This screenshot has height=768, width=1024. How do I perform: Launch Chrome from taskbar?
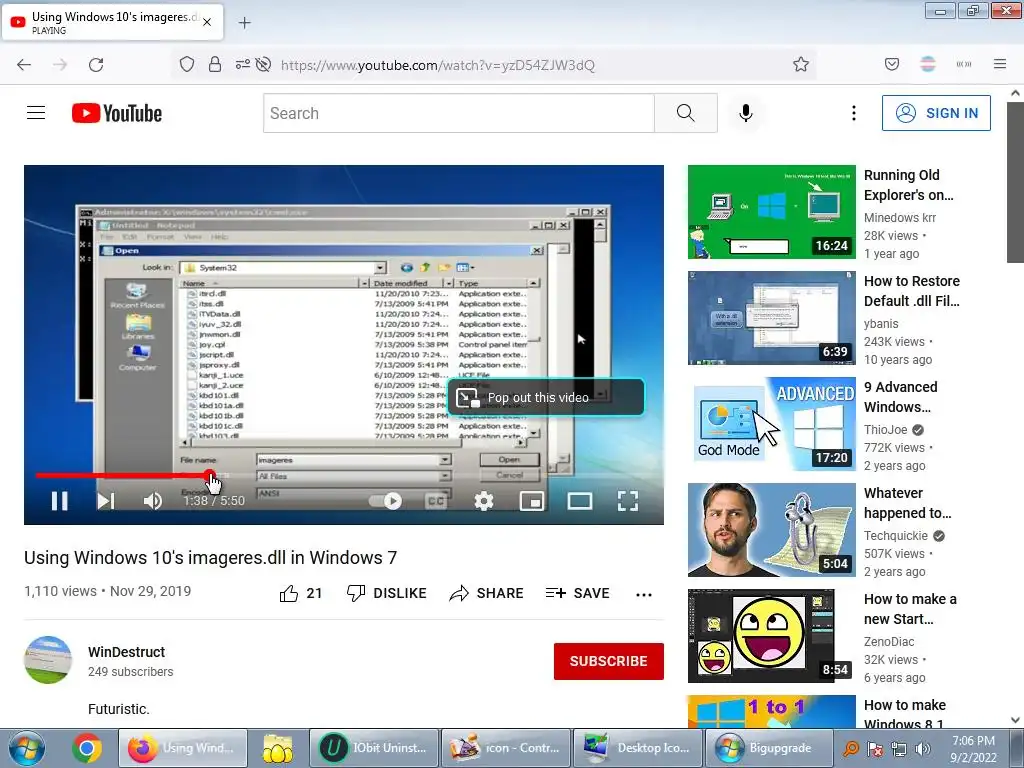[x=87, y=748]
